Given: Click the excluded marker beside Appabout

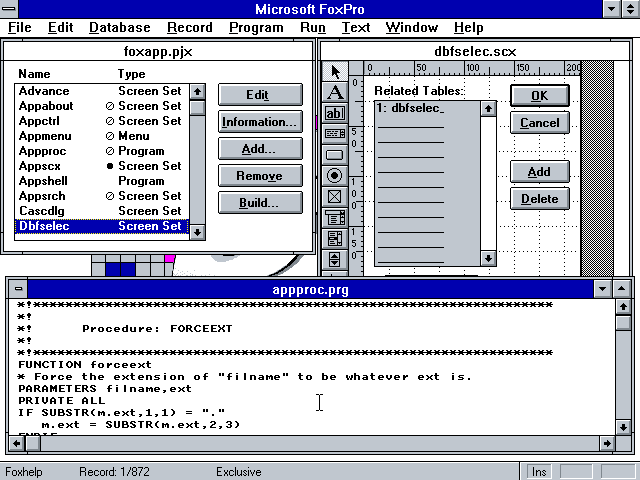Looking at the screenshot, I should click(109, 106).
